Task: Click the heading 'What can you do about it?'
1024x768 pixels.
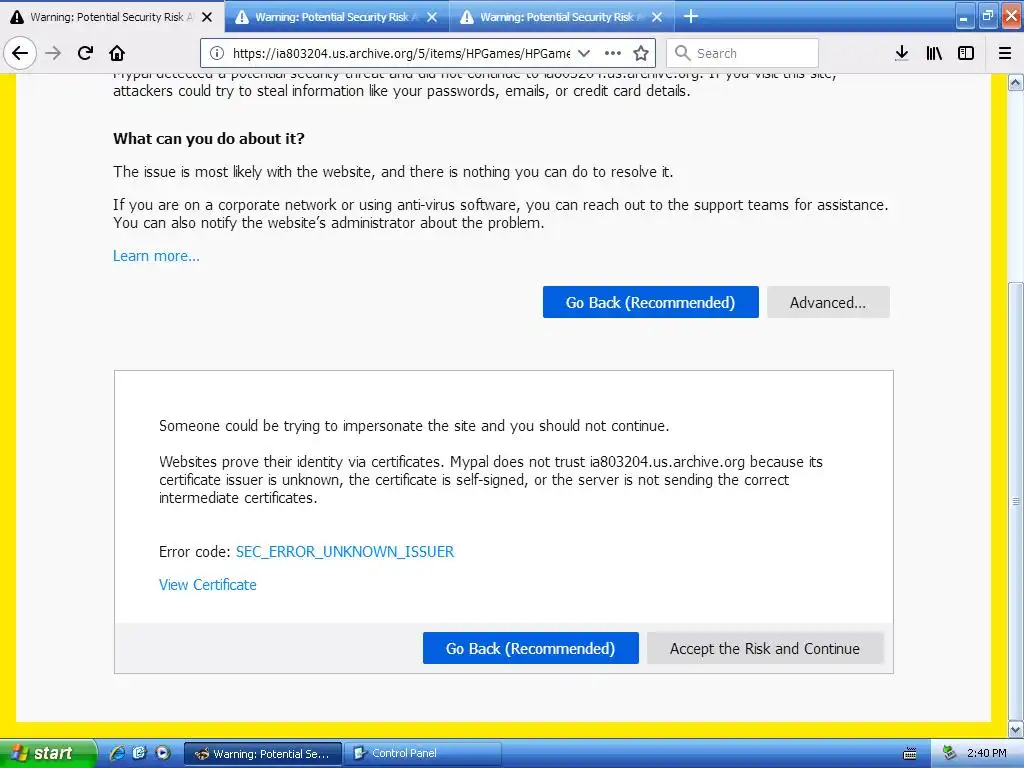Action: (x=209, y=138)
